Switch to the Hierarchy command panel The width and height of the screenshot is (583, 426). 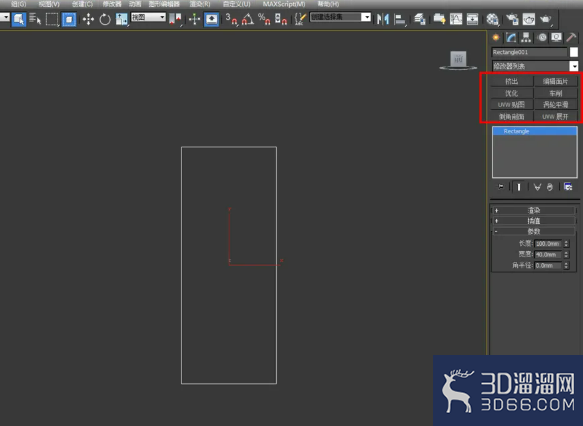pyautogui.click(x=526, y=37)
